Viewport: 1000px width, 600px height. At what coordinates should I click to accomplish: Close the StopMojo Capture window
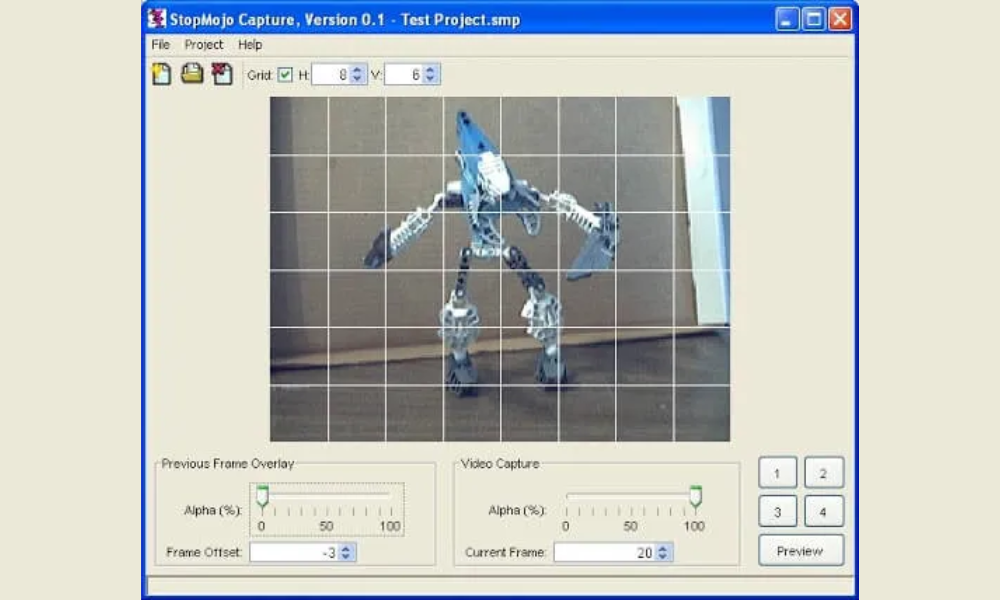pyautogui.click(x=841, y=19)
